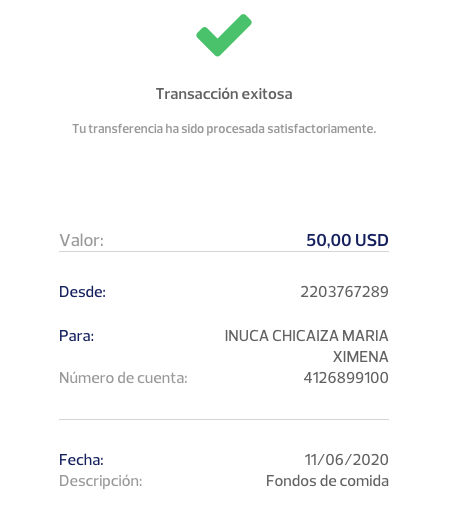This screenshot has height=506, width=474.
Task: Select recipient name INUCA CHICAIZA MARIA
Action: pos(307,336)
